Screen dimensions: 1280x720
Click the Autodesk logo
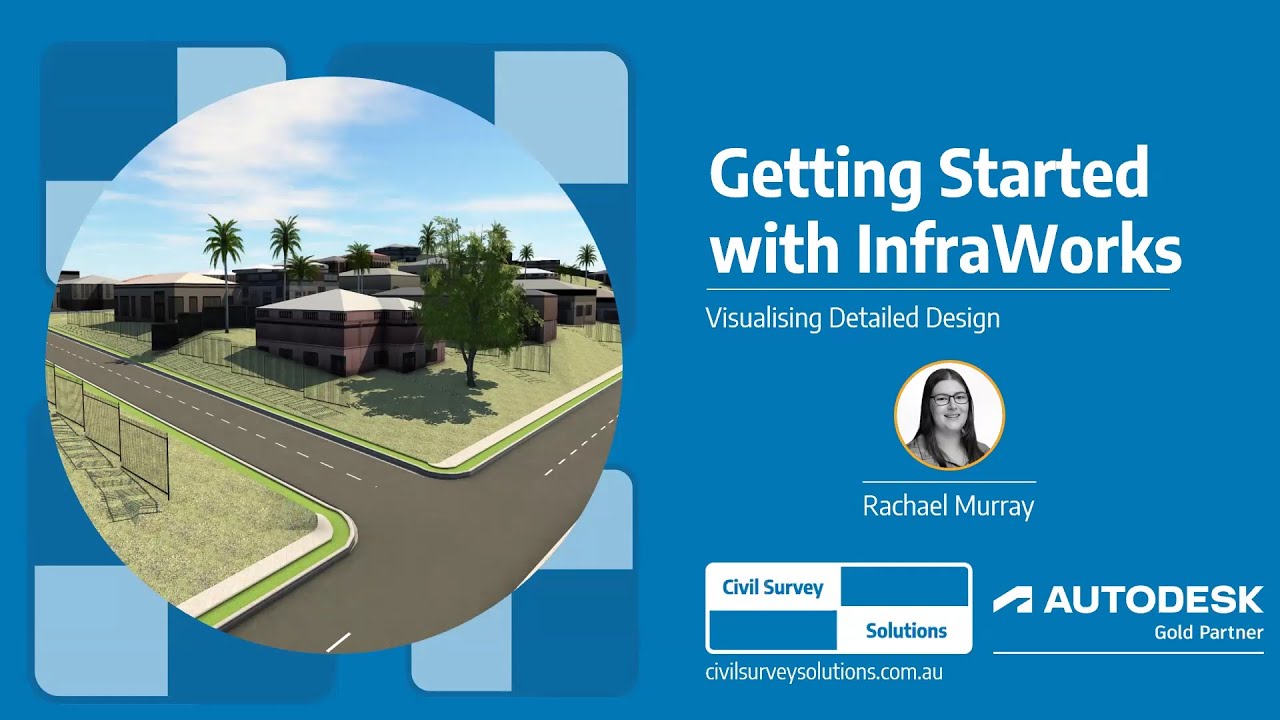coord(1128,600)
